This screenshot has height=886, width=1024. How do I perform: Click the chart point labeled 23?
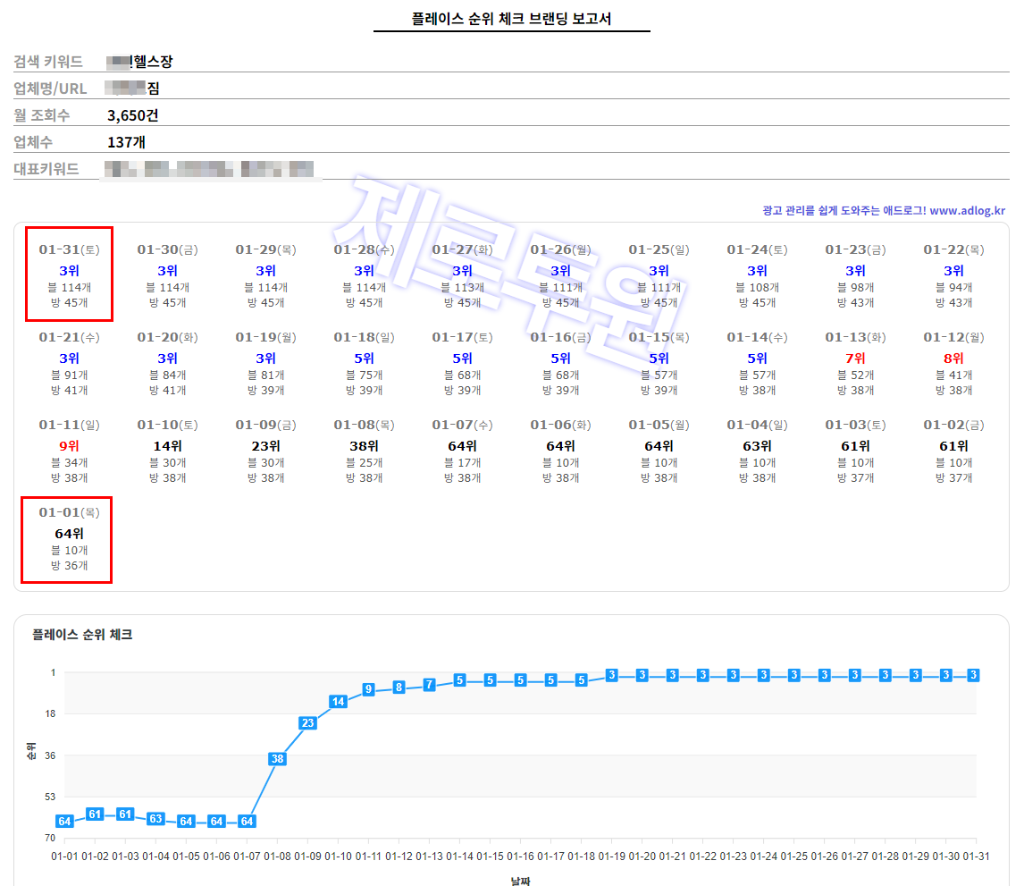point(306,722)
